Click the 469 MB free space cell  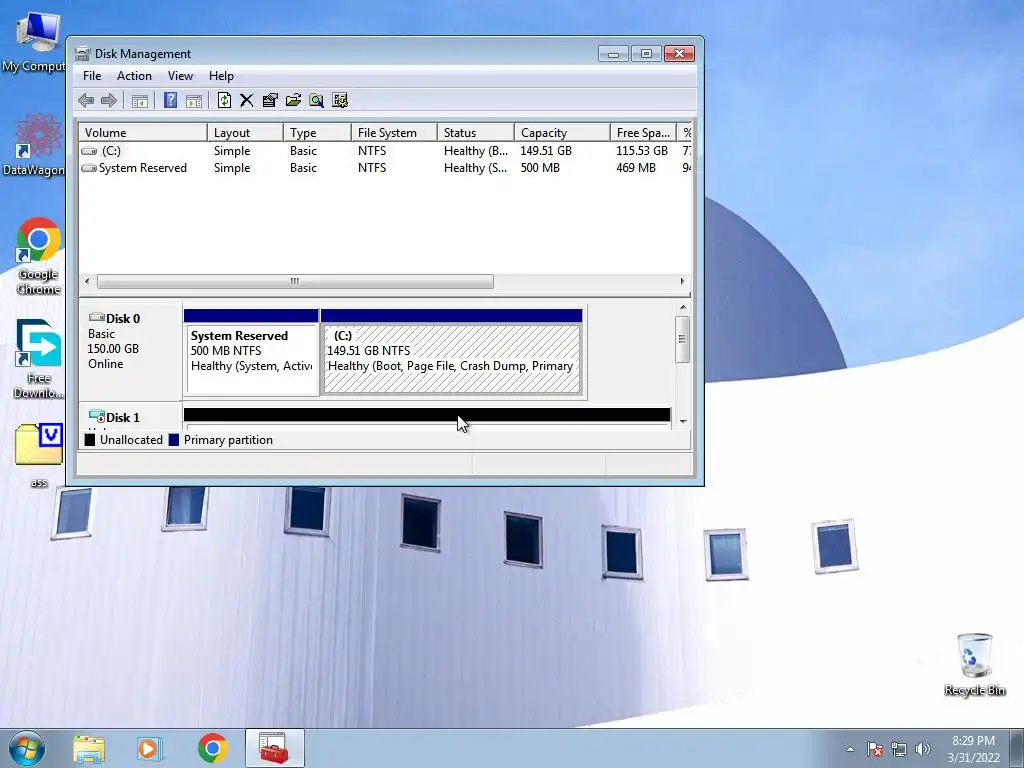point(635,168)
